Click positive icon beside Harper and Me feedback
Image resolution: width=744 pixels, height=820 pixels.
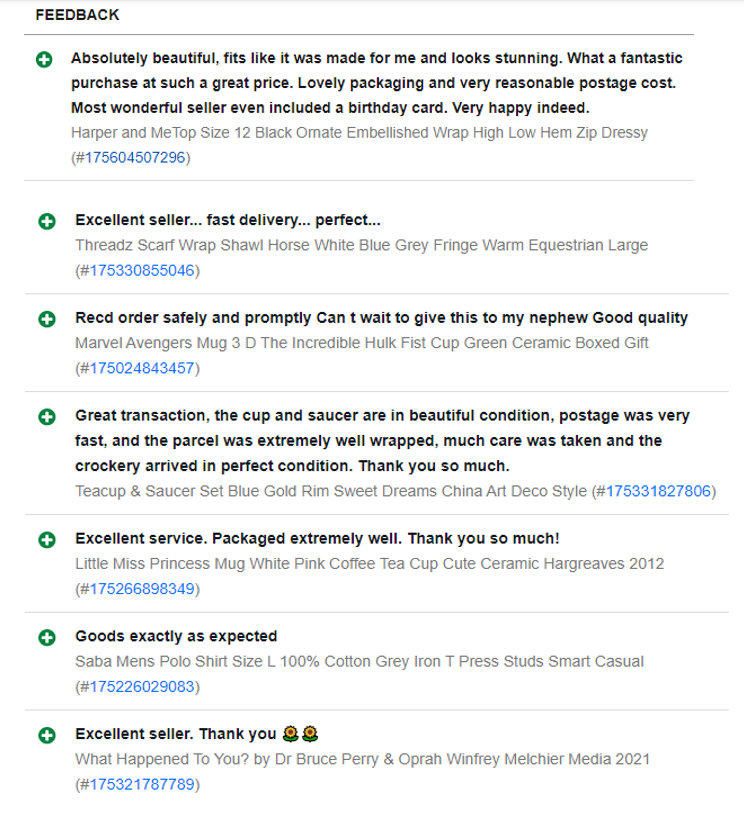point(44,60)
